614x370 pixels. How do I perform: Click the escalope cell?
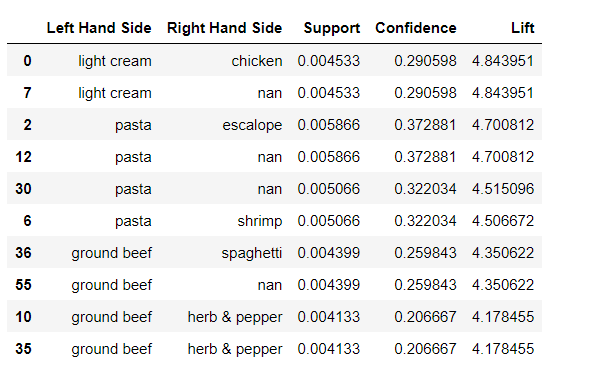pos(252,125)
